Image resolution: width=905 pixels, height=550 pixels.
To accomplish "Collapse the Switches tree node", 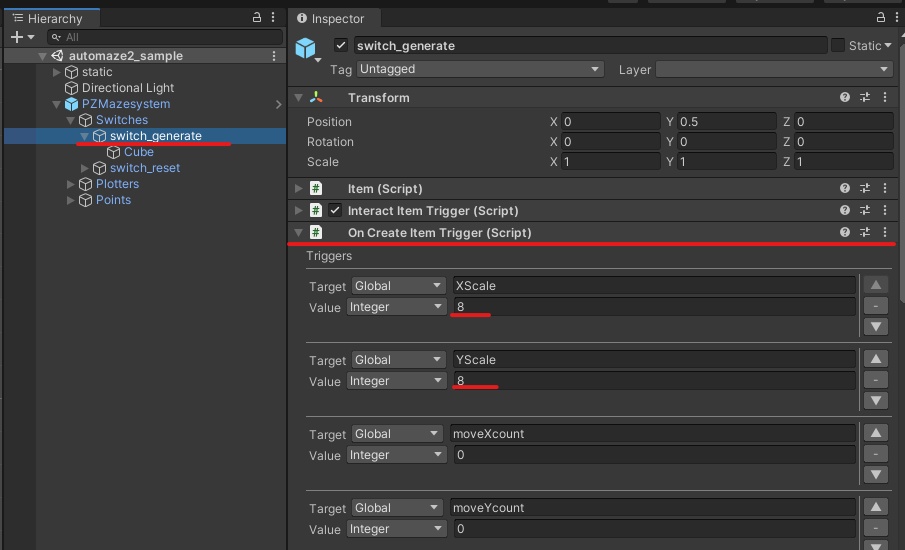I will (70, 120).
